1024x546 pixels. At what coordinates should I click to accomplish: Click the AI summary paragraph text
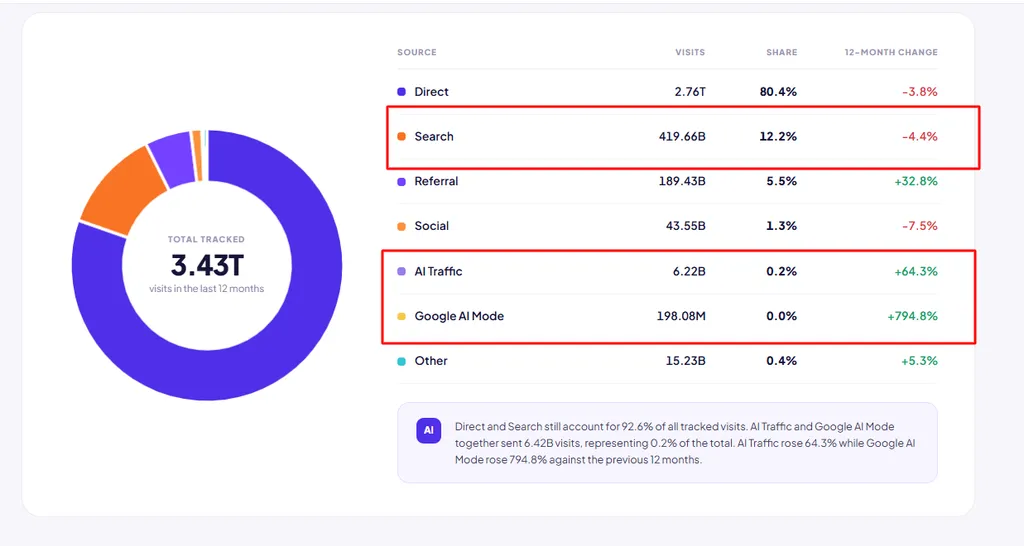685,443
